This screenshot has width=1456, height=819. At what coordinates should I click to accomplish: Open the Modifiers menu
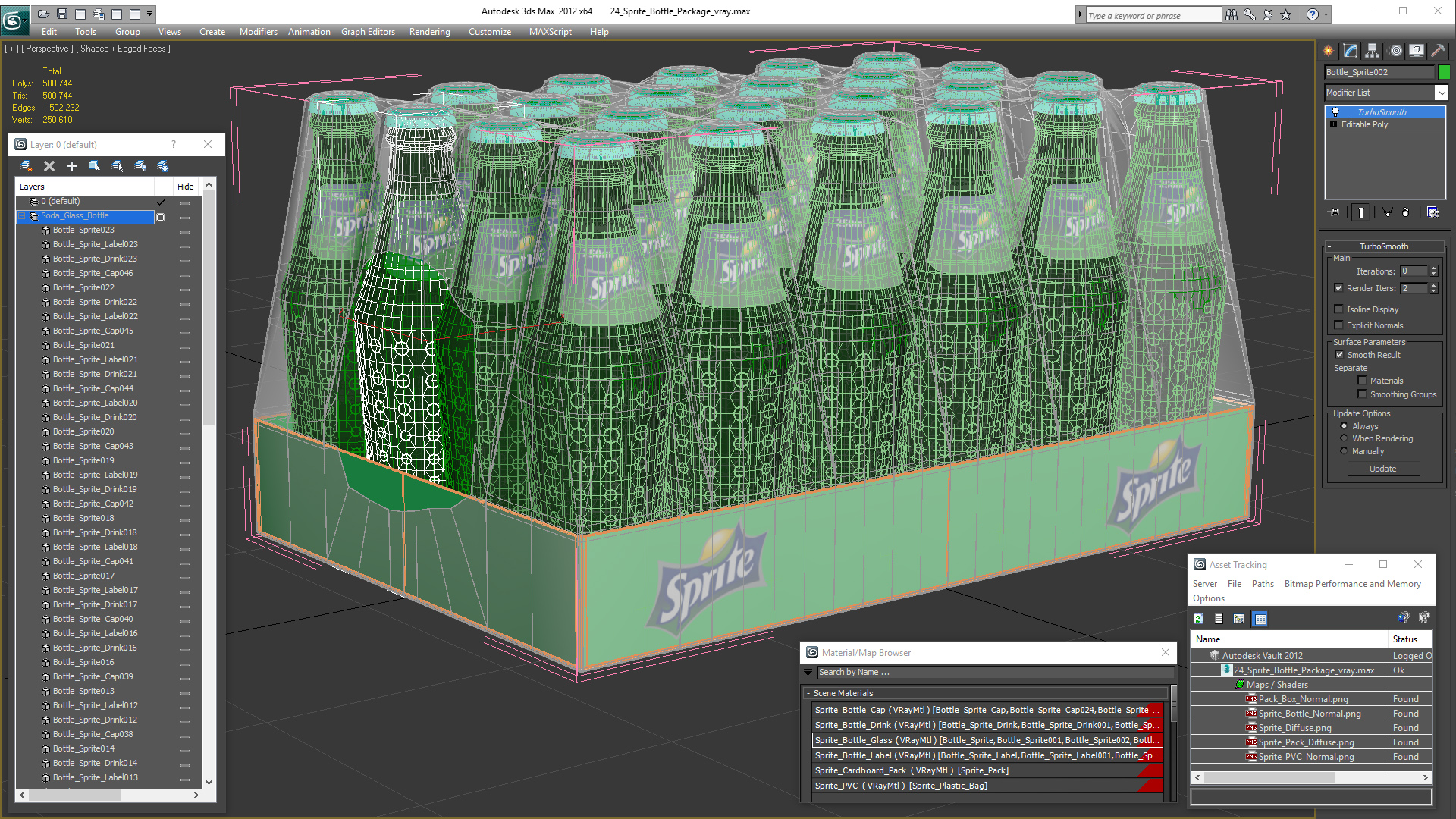[x=259, y=32]
